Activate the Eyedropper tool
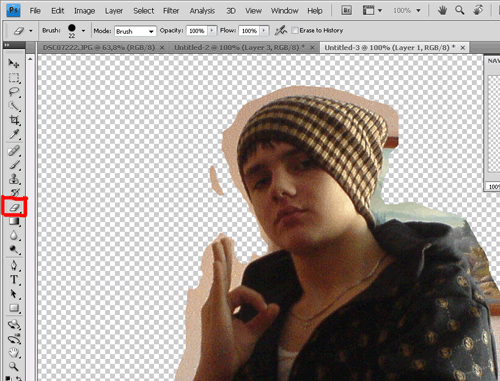The height and width of the screenshot is (381, 500). tap(14, 134)
